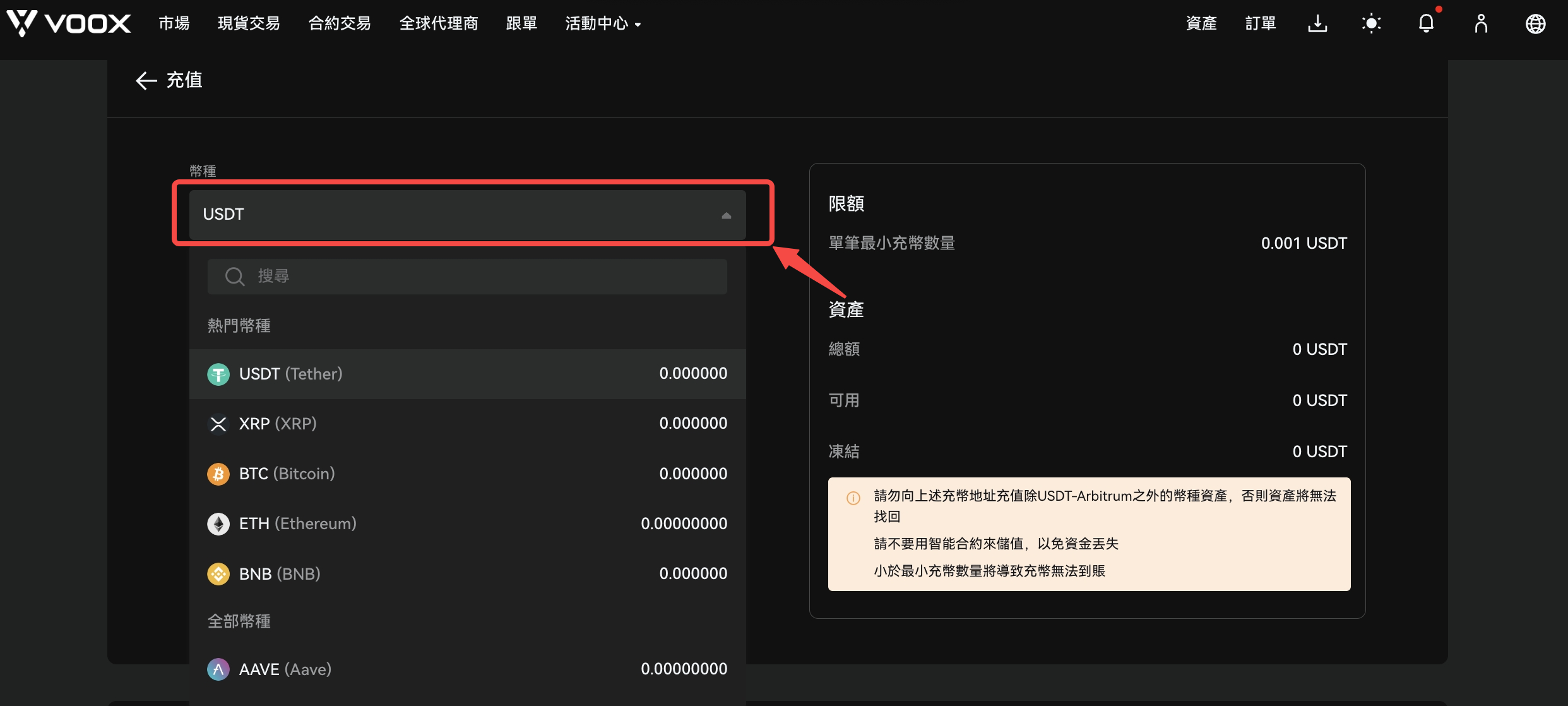Select AAVE (Aave) option
Image resolution: width=1568 pixels, height=706 pixels.
click(468, 669)
